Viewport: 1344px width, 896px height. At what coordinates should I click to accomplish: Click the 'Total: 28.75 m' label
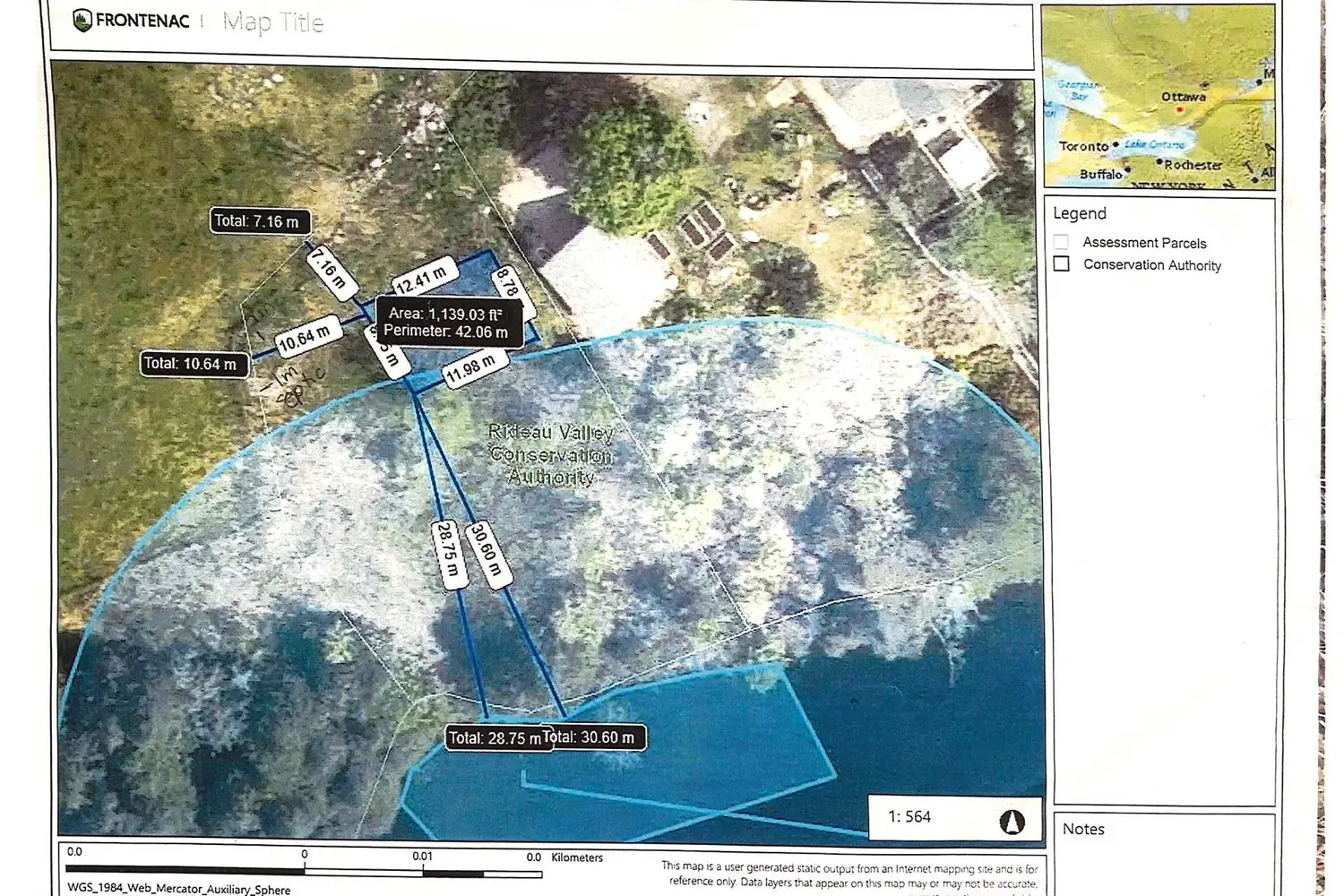tap(495, 738)
